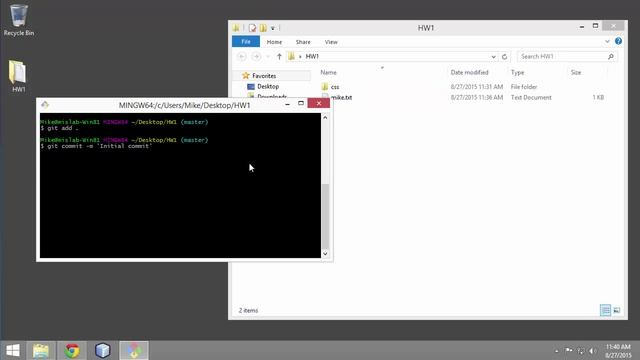Open the Home ribbon tab

(274, 42)
